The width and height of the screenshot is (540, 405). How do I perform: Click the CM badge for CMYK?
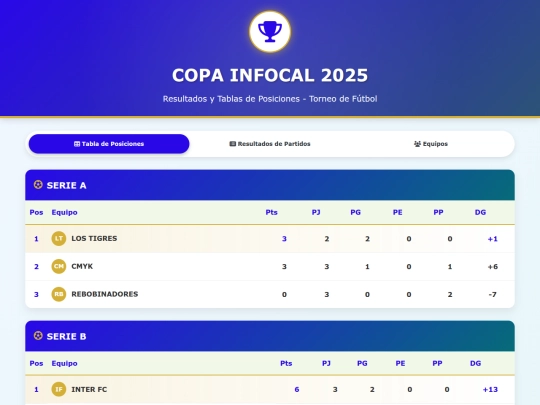[59, 266]
